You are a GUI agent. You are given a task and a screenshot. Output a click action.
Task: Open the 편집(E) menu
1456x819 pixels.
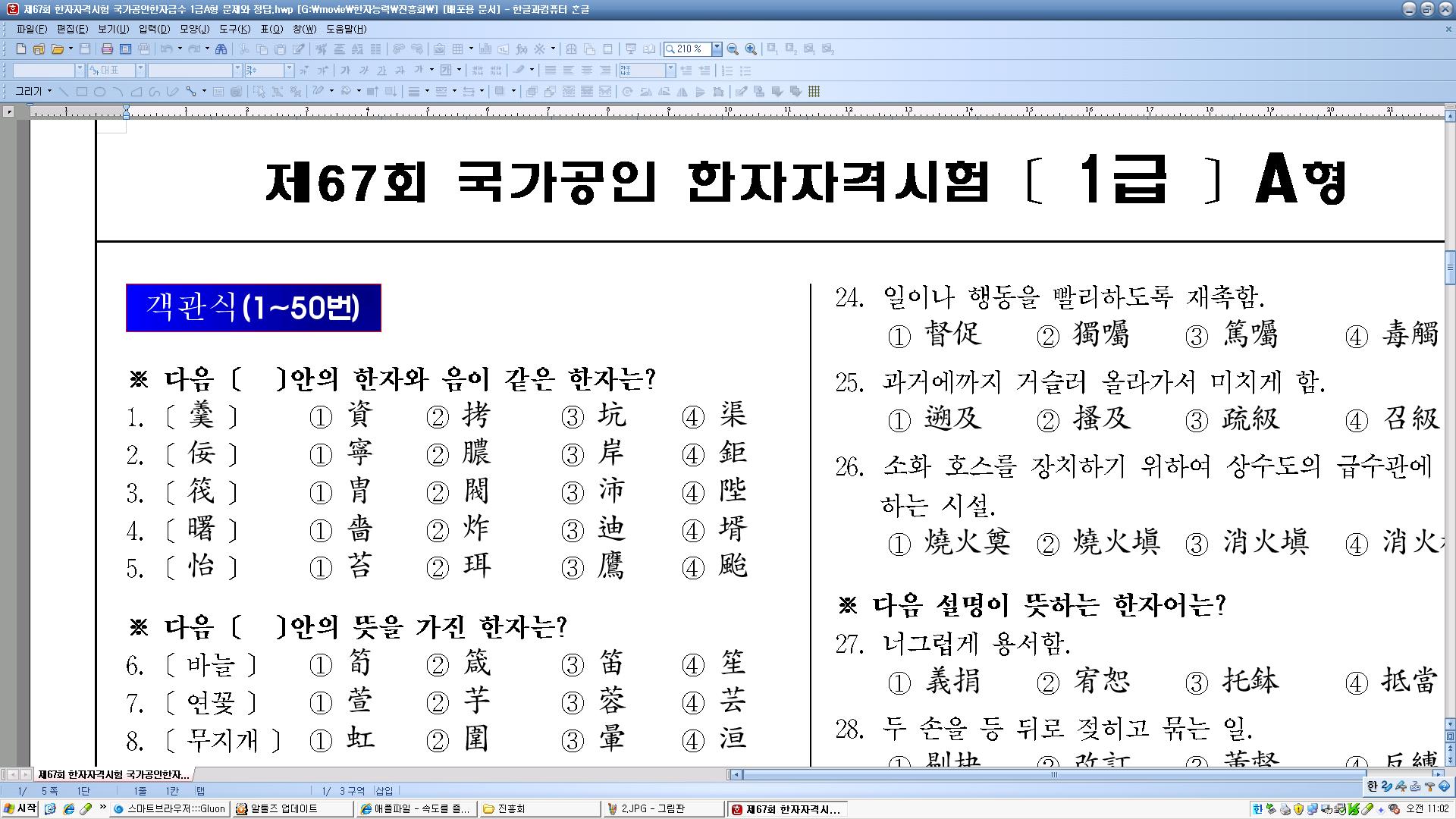pos(72,29)
